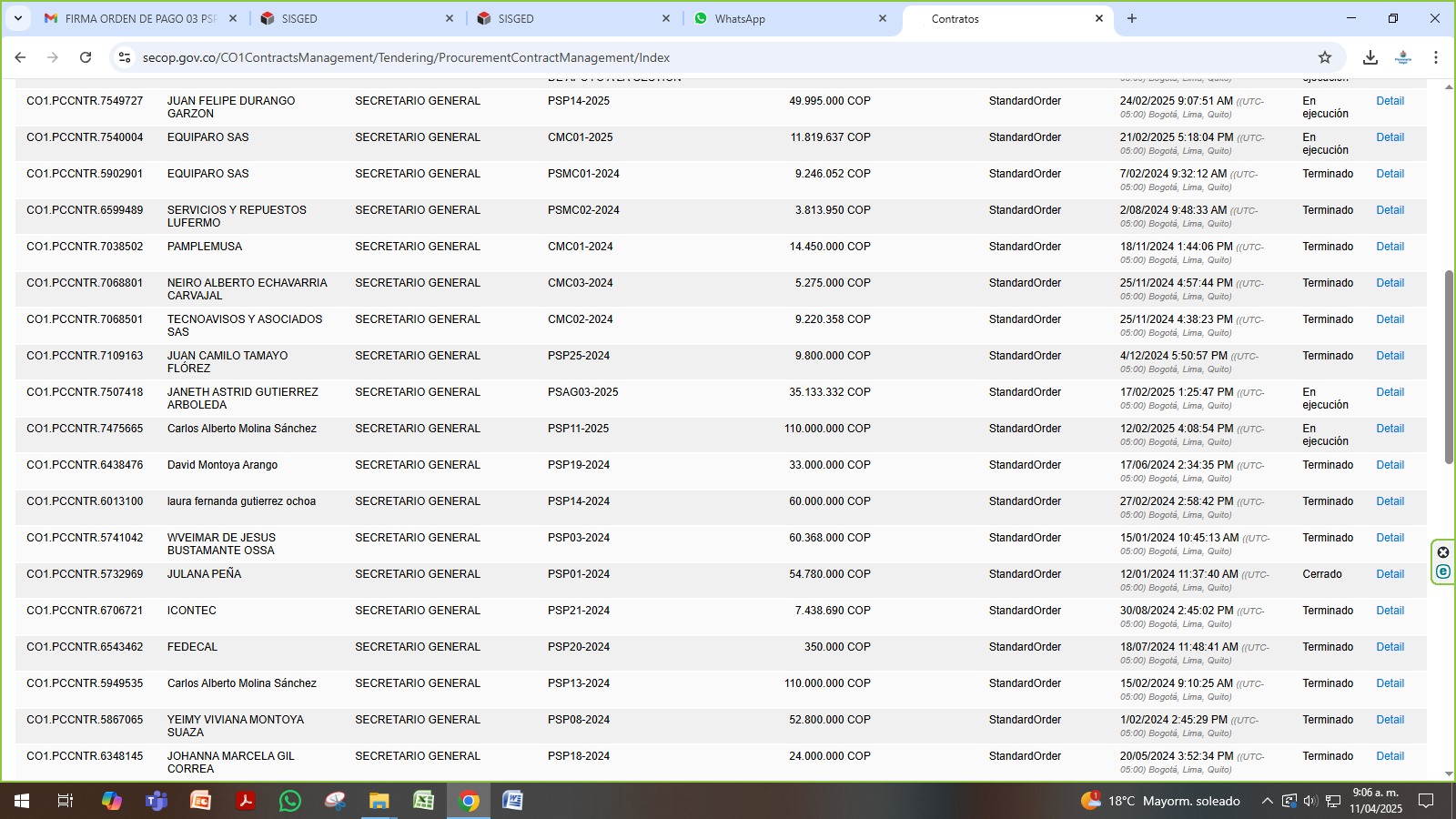Screen dimensions: 1456x819
Task: Open Detail for contract PSP11-2025
Action: click(1390, 429)
